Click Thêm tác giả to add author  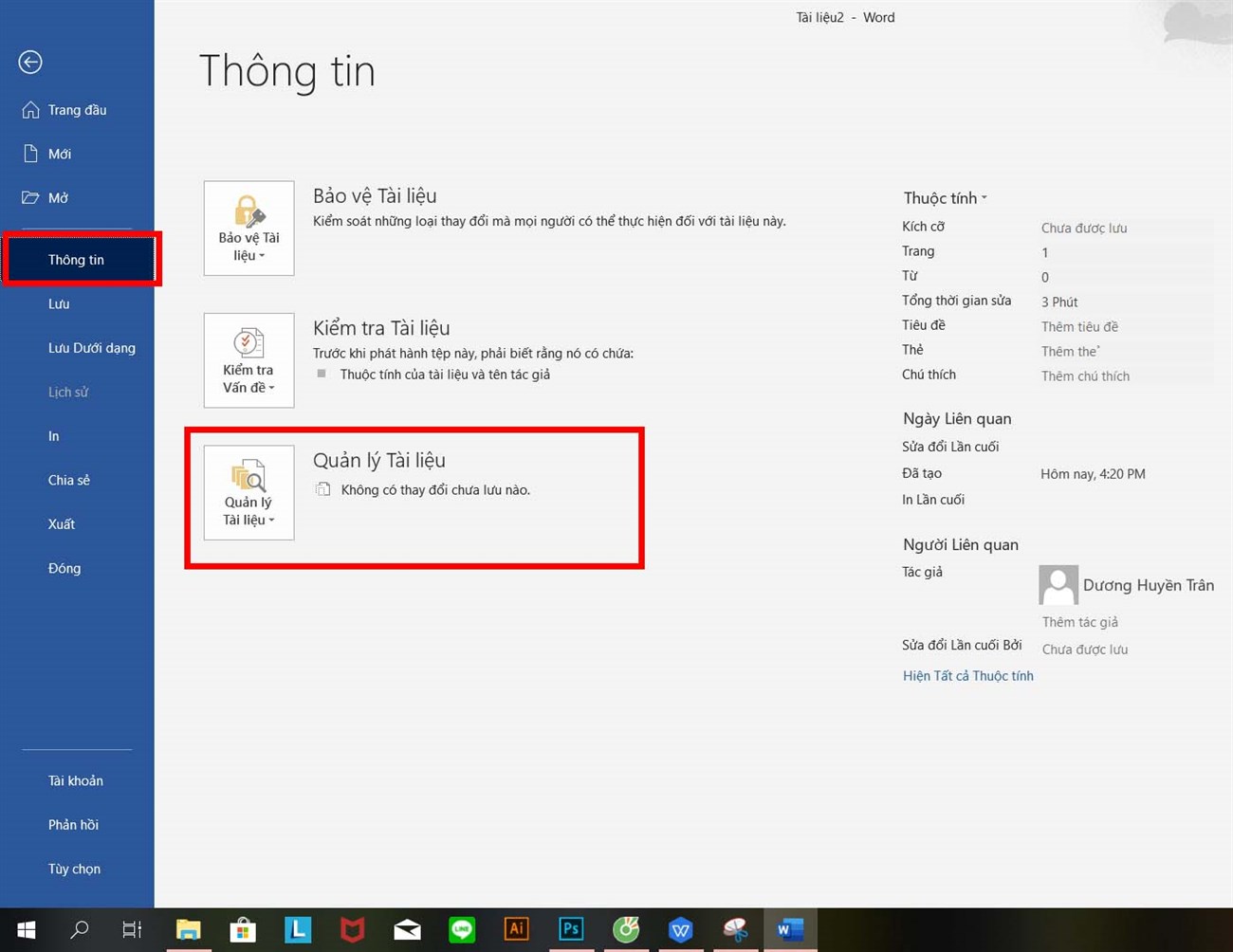(x=1080, y=622)
